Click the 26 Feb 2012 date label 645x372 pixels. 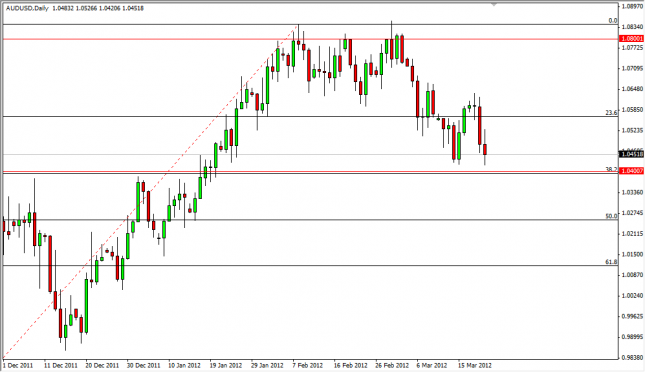[392, 365]
